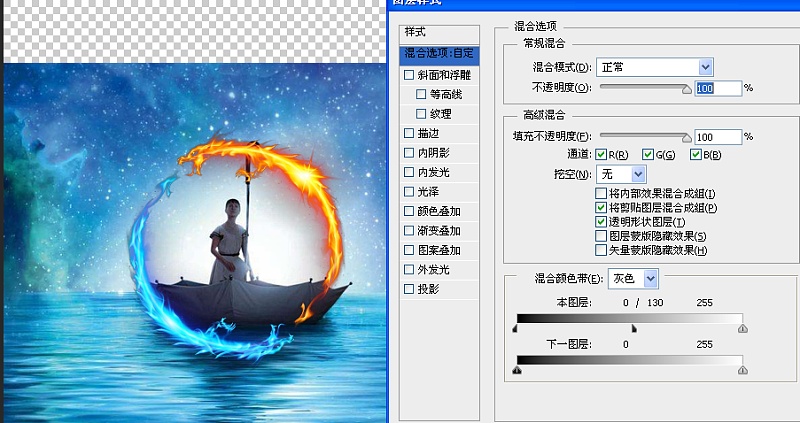This screenshot has height=423, width=800.
Task: Open the 挖空 dropdown showing 无
Action: (621, 175)
